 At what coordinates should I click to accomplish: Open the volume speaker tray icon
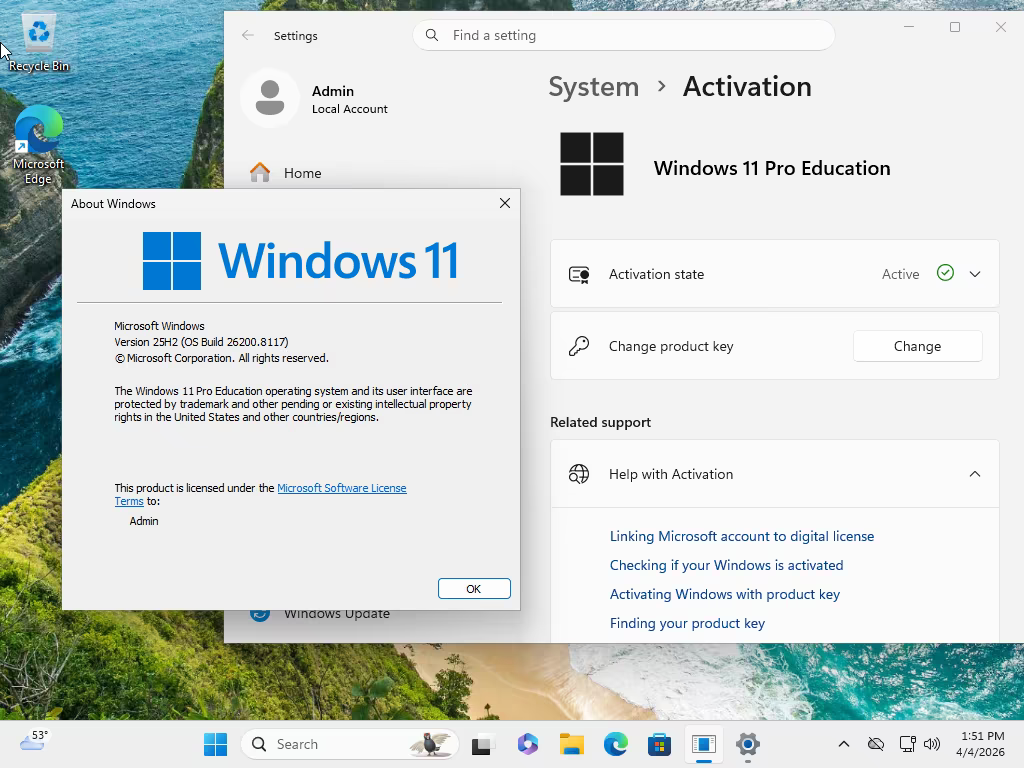[932, 744]
